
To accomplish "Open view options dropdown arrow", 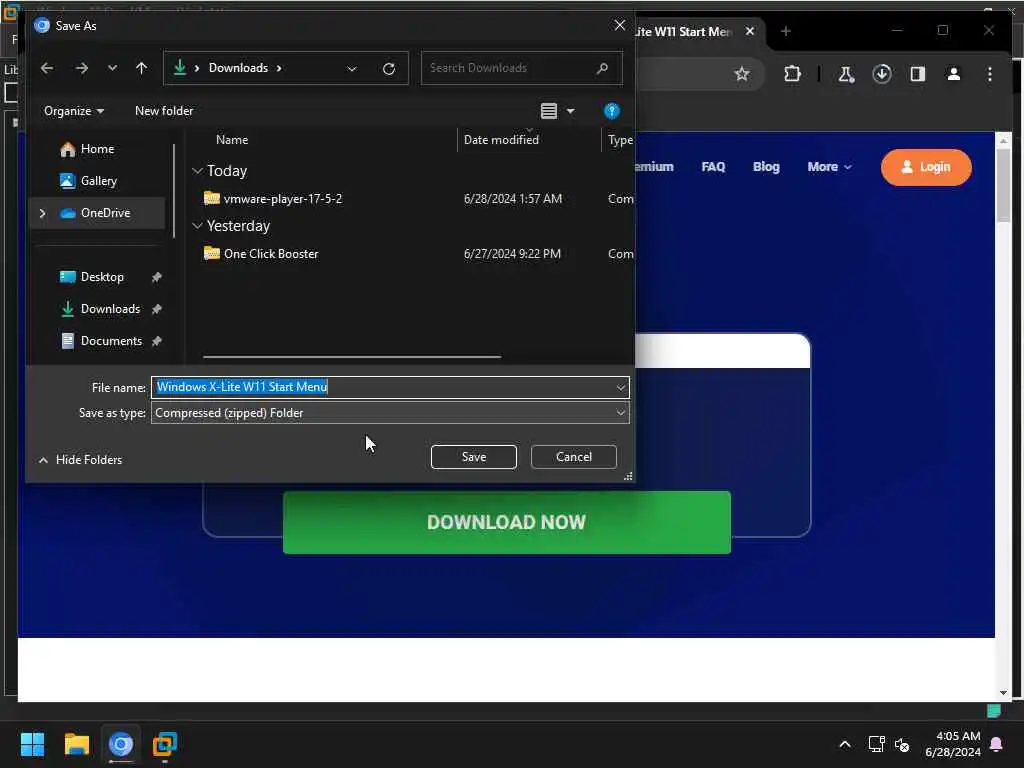I will (570, 112).
